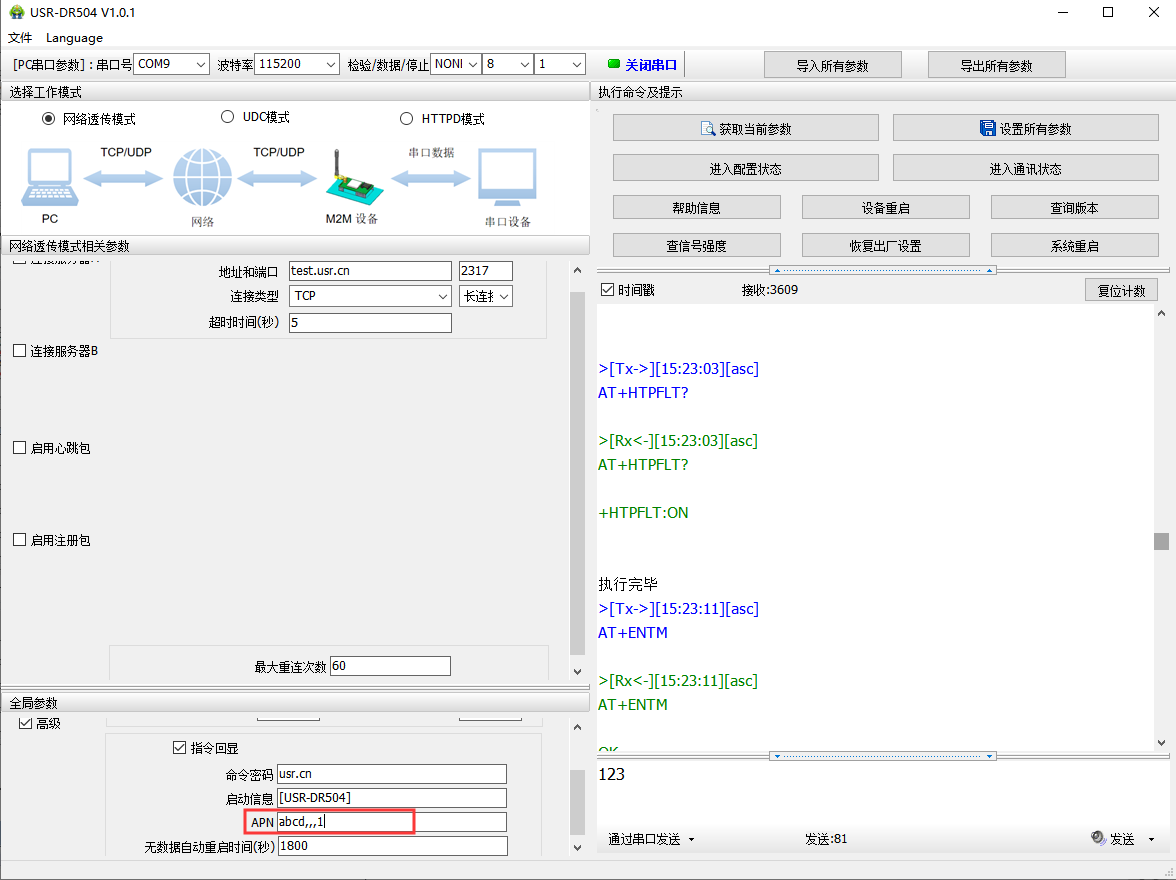Click the network globe icon
1176x880 pixels.
click(x=202, y=178)
